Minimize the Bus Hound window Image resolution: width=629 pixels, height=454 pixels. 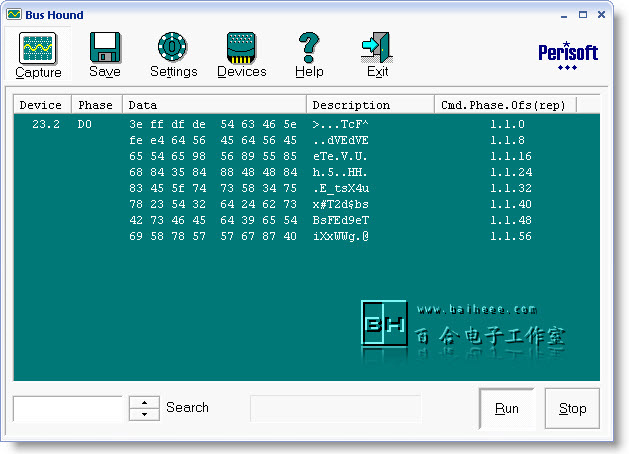point(564,15)
